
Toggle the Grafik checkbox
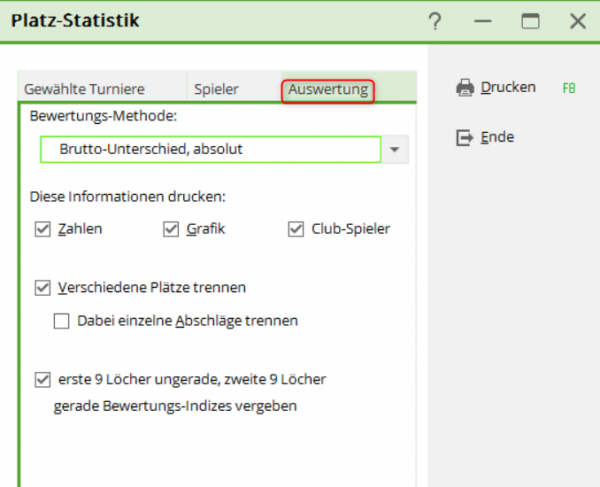171,229
